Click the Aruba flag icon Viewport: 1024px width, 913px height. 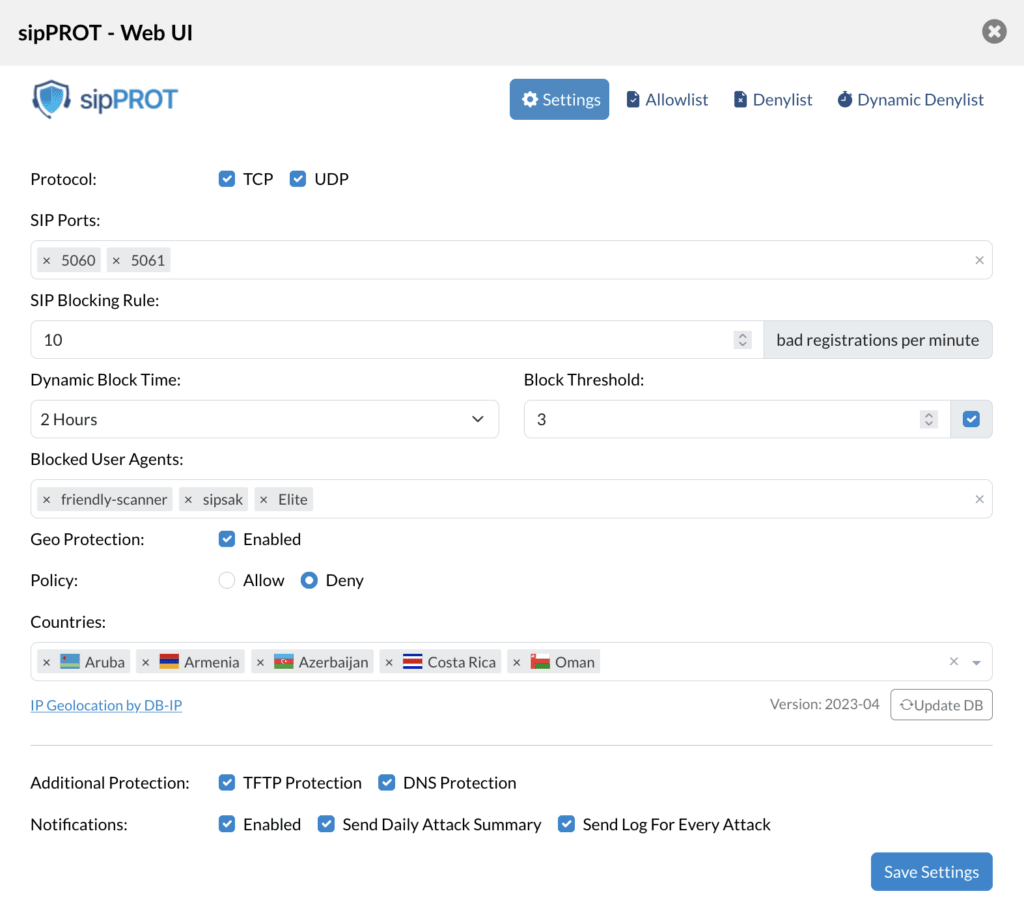click(70, 662)
